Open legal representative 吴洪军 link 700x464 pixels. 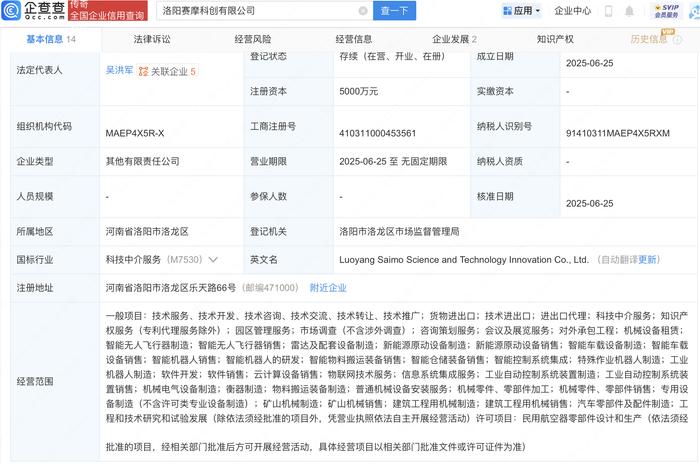tap(119, 71)
